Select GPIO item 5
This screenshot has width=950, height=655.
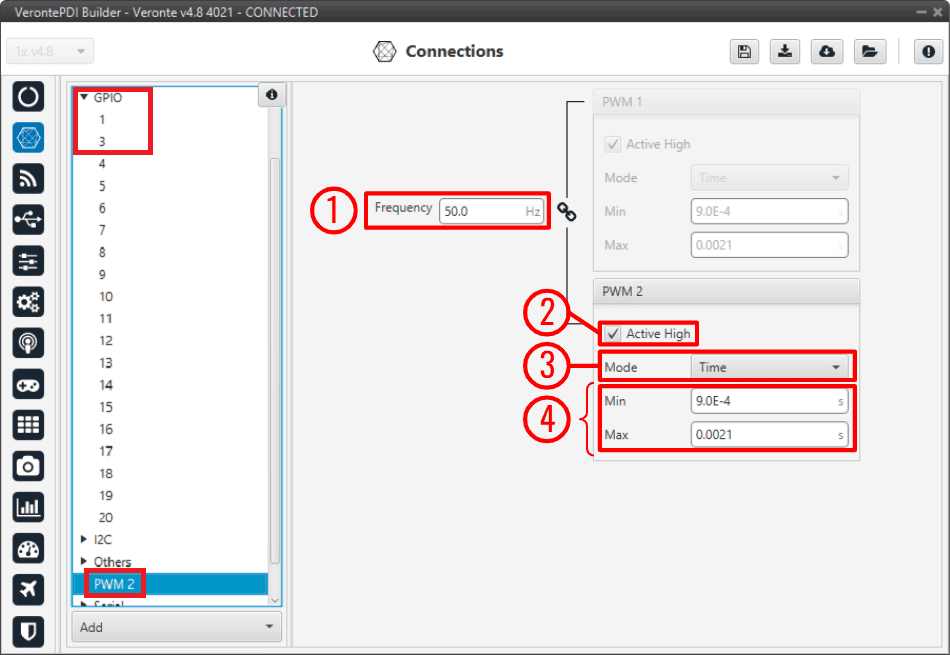[102, 186]
